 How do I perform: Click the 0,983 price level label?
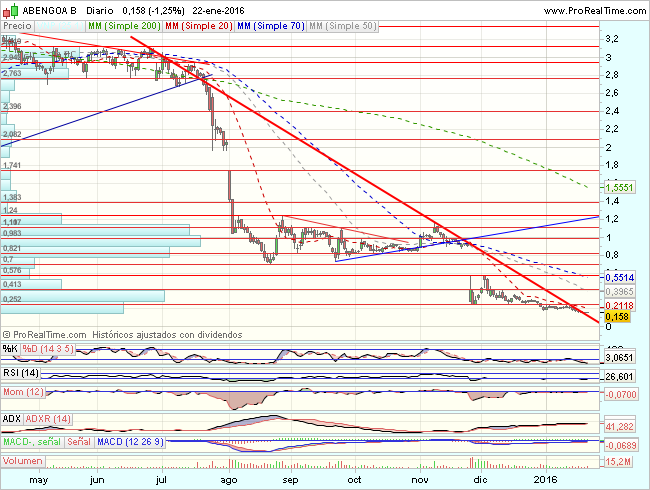pos(12,233)
